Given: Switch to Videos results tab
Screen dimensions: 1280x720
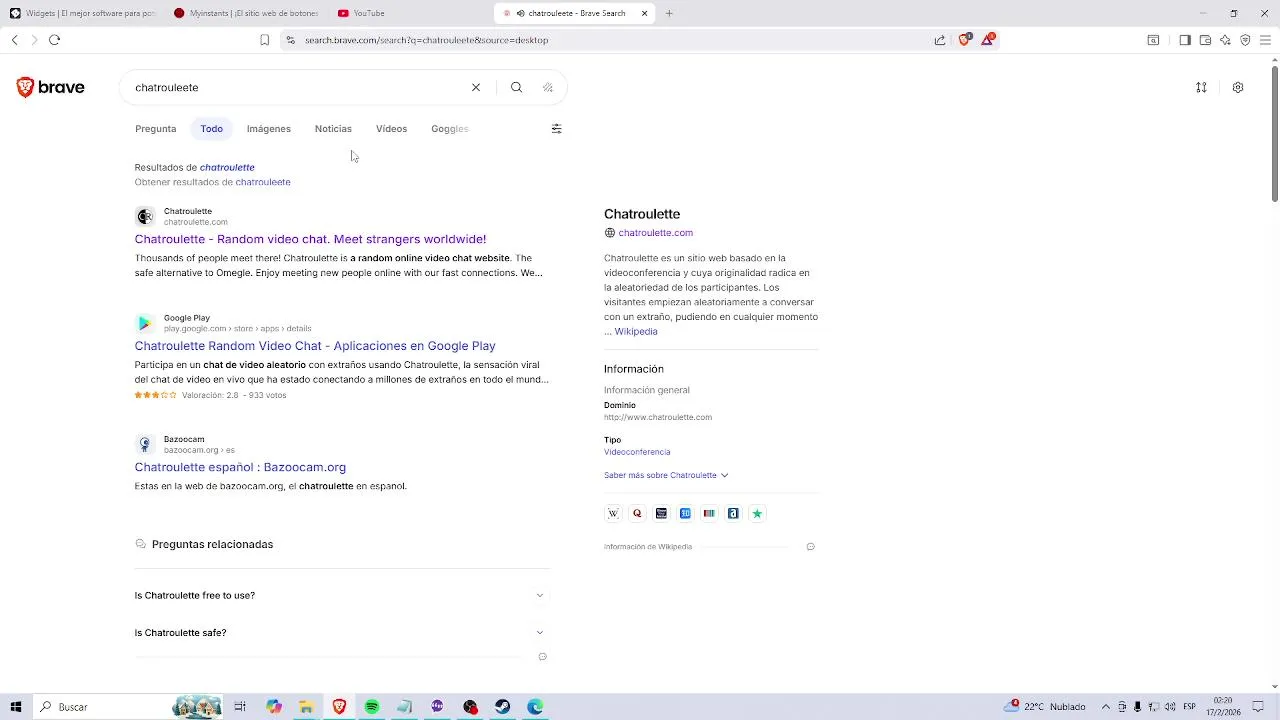Looking at the screenshot, I should [391, 129].
